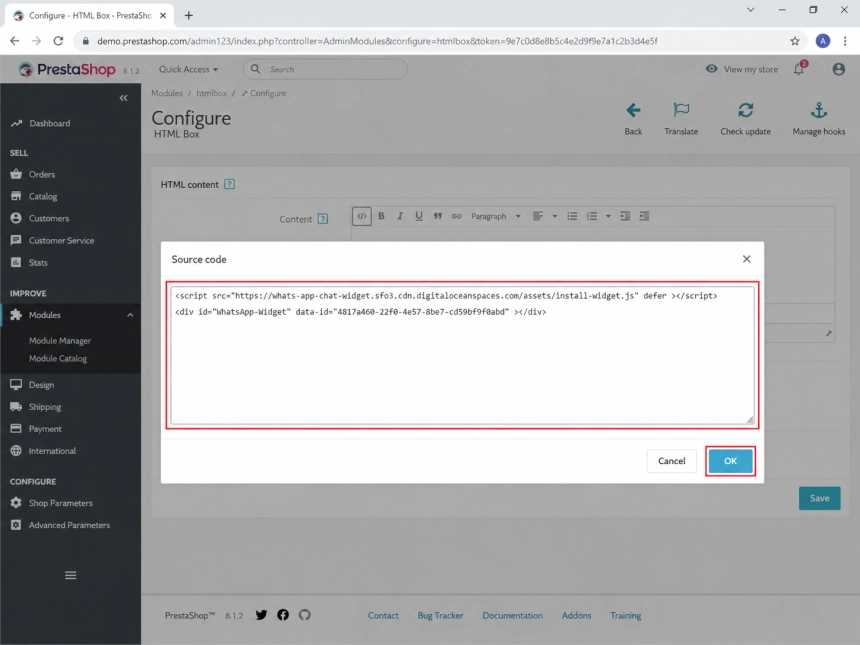Open PrestaShop Facebook footer icon
Screen dimensions: 860x645
click(x=283, y=615)
